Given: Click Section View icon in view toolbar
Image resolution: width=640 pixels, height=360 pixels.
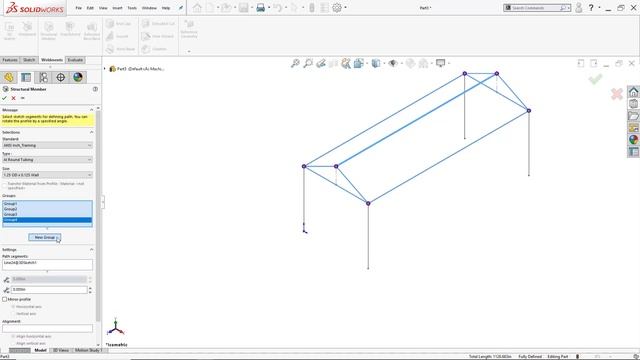Looking at the screenshot, I should click(x=333, y=63).
